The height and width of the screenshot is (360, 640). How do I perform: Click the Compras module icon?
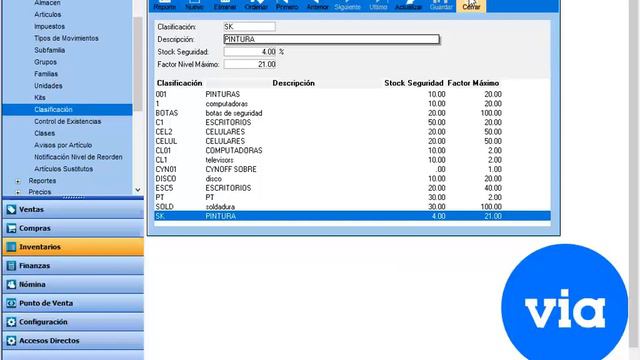pyautogui.click(x=11, y=228)
